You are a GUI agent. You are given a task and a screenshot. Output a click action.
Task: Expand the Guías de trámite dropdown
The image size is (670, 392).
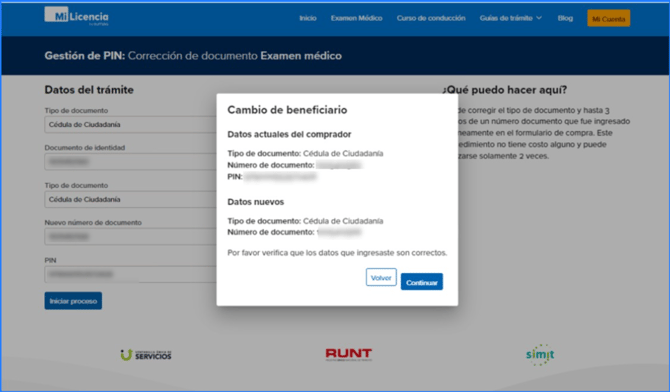click(x=511, y=18)
